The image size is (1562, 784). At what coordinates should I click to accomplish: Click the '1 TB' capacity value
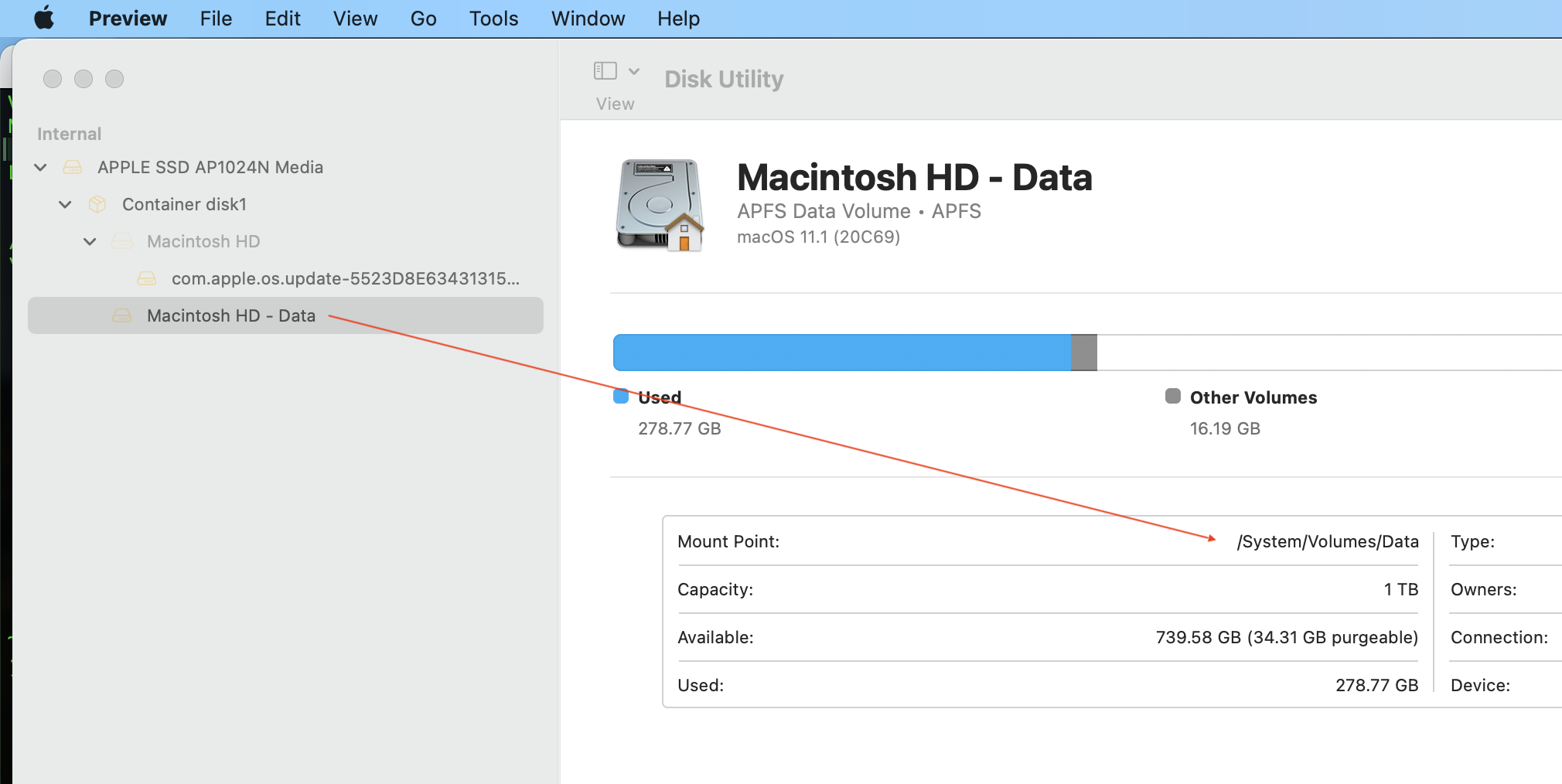point(1401,589)
